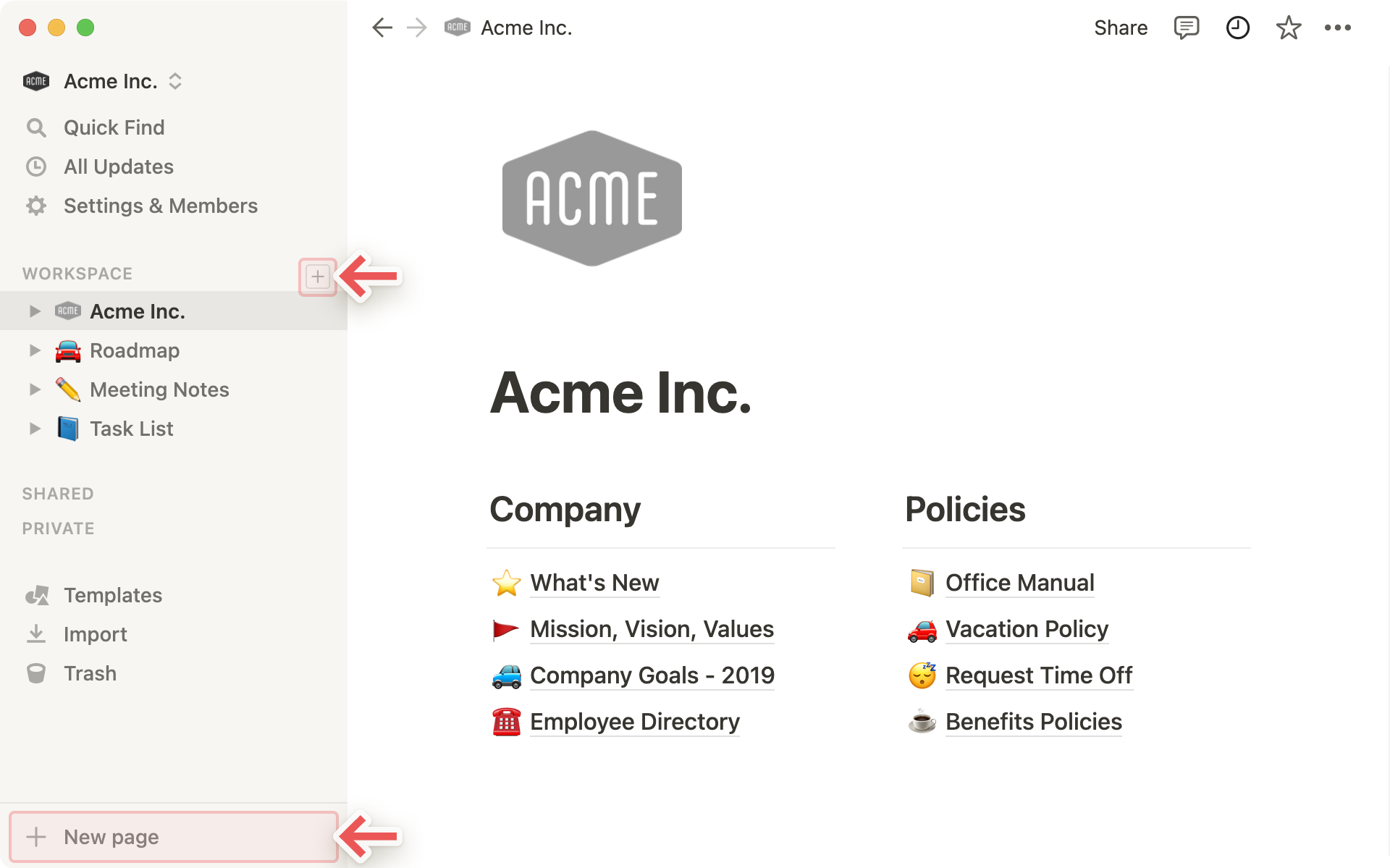The image size is (1390, 868).
Task: Open Settings & Members page
Action: click(160, 205)
